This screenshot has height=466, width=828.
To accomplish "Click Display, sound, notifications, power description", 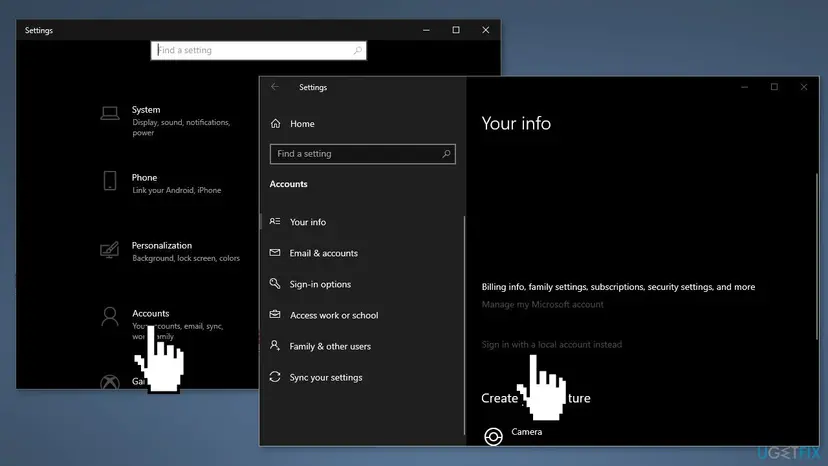I will coord(181,127).
